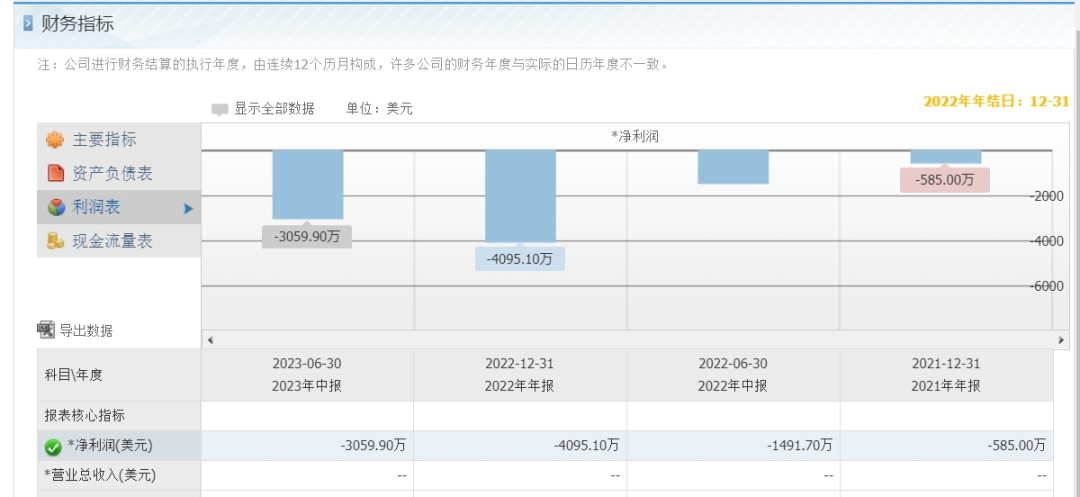Toggle the green checkmark next to 净利润

[x=53, y=446]
